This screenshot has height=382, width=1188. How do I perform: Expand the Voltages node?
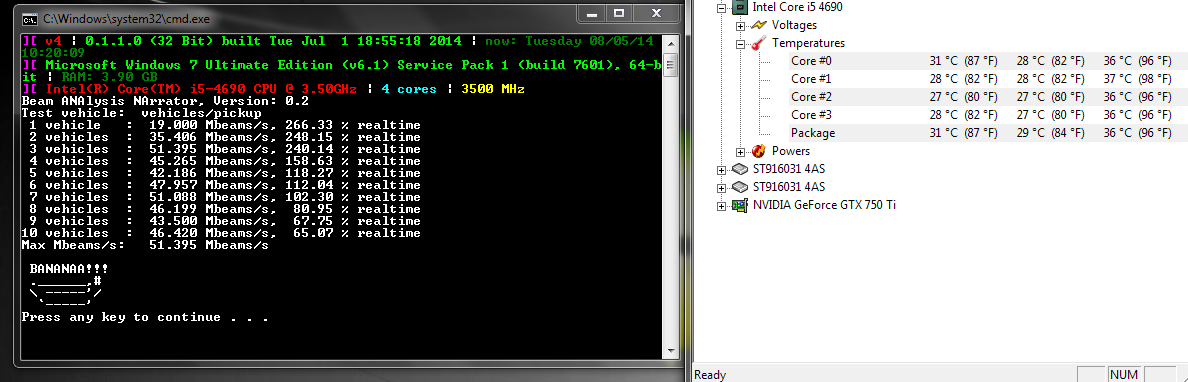click(740, 26)
